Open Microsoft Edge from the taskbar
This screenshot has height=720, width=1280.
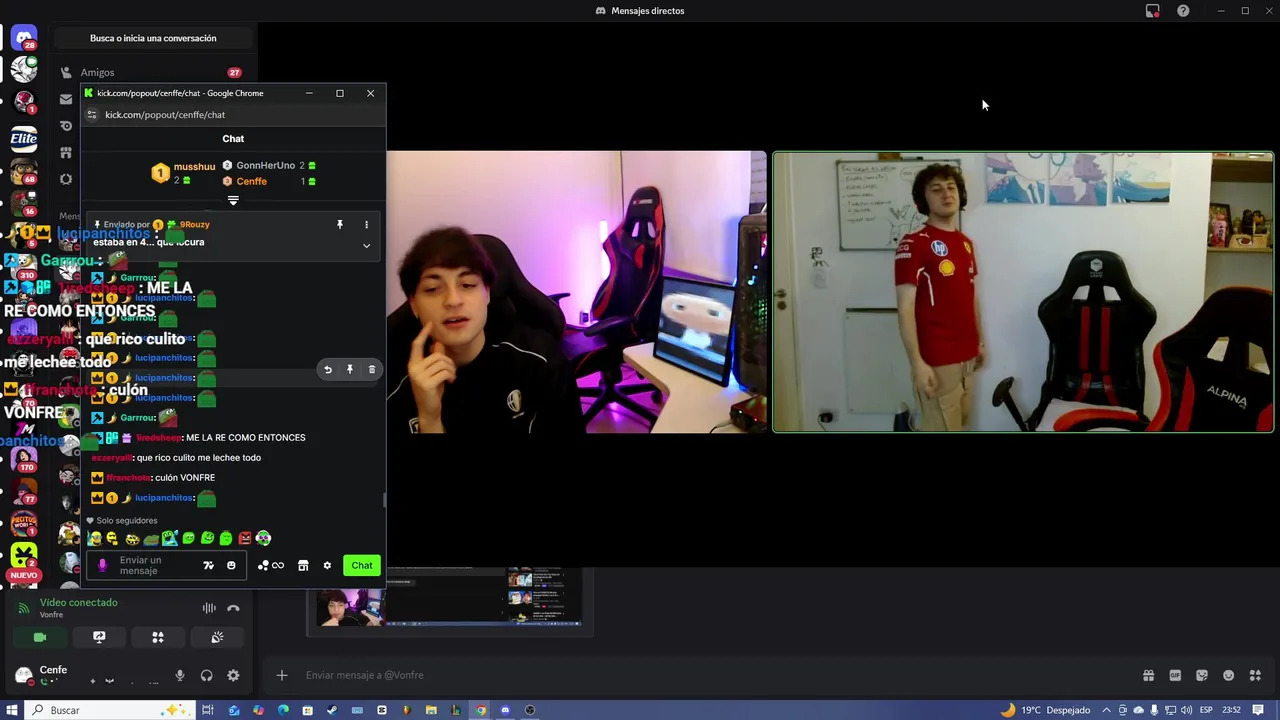pos(283,710)
